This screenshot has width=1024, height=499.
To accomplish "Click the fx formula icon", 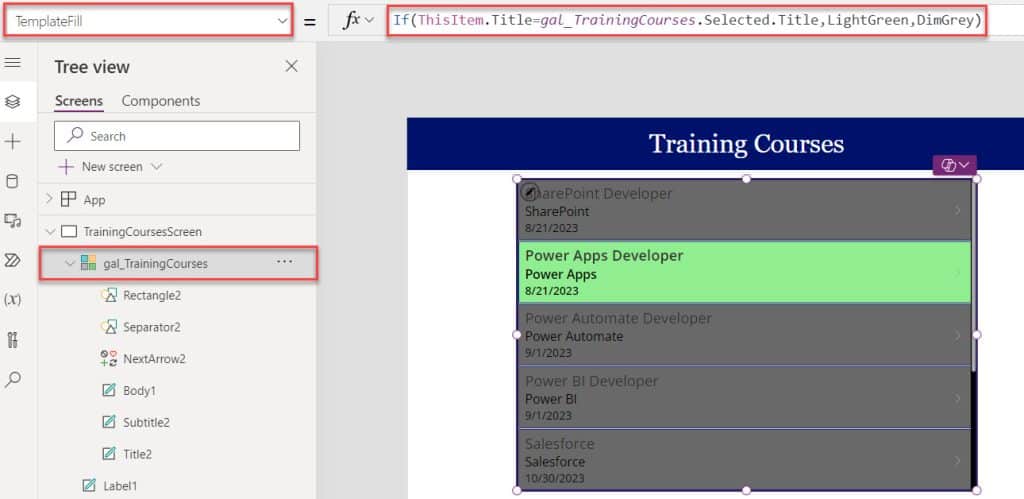I will (351, 20).
